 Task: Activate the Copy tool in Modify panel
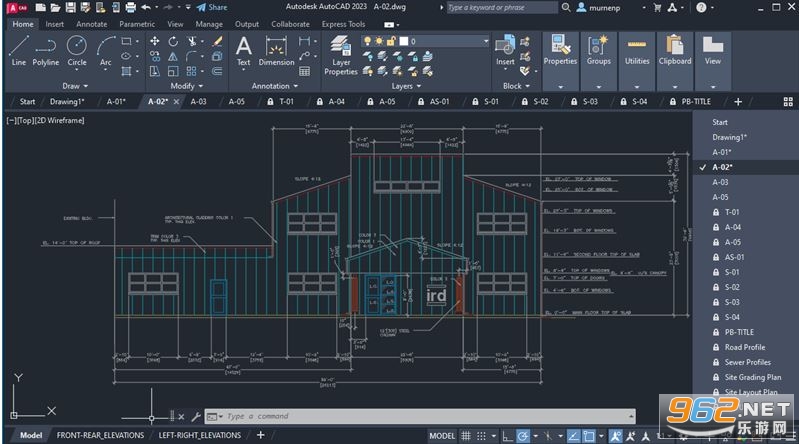155,56
